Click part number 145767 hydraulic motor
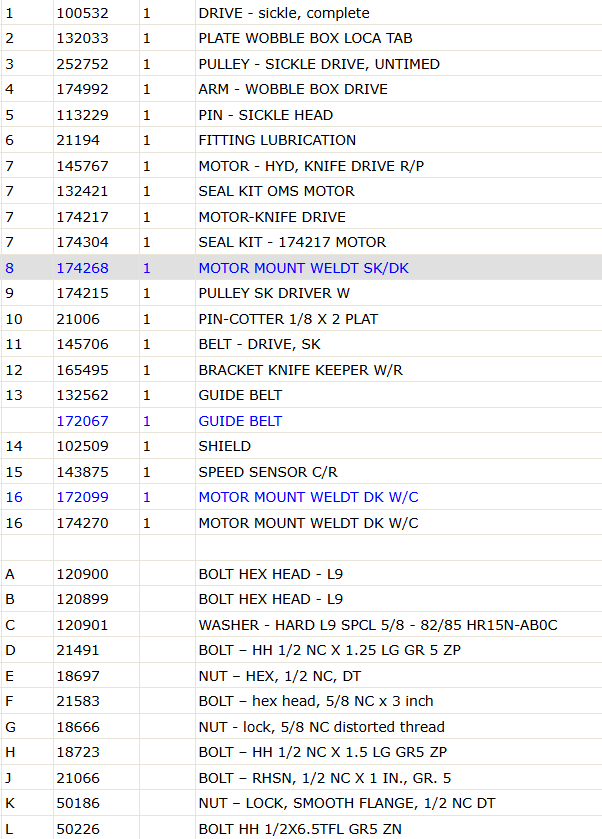The width and height of the screenshot is (602, 839). [82, 166]
